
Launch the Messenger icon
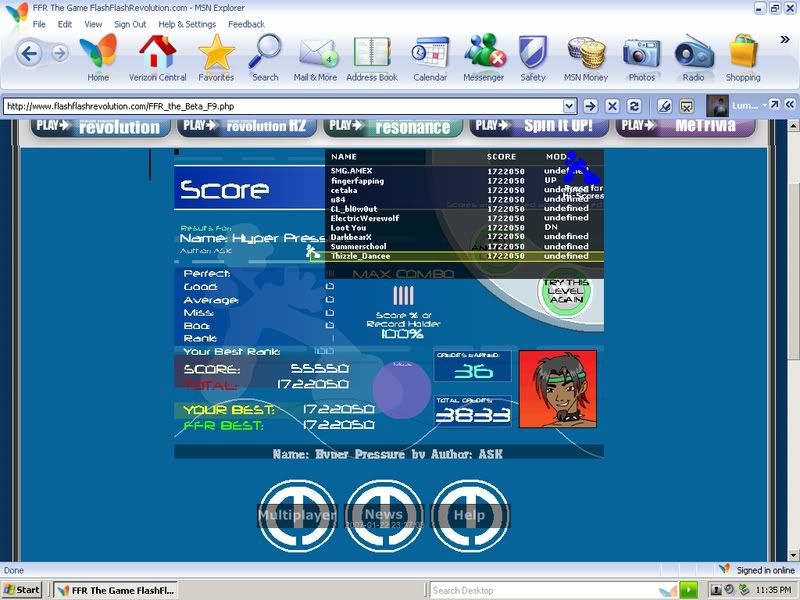tap(483, 53)
